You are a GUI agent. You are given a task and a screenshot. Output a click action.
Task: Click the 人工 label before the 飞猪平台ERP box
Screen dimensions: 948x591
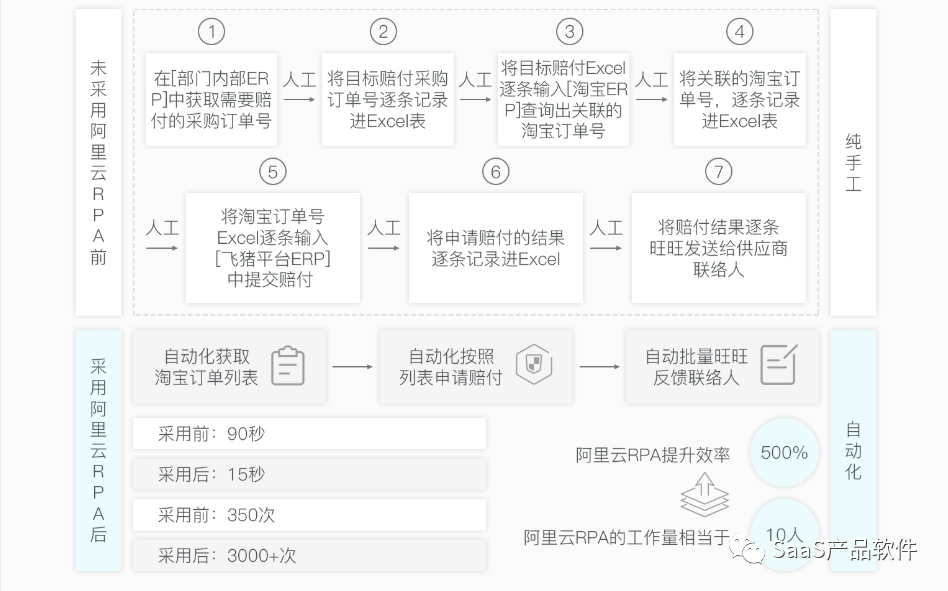(162, 228)
